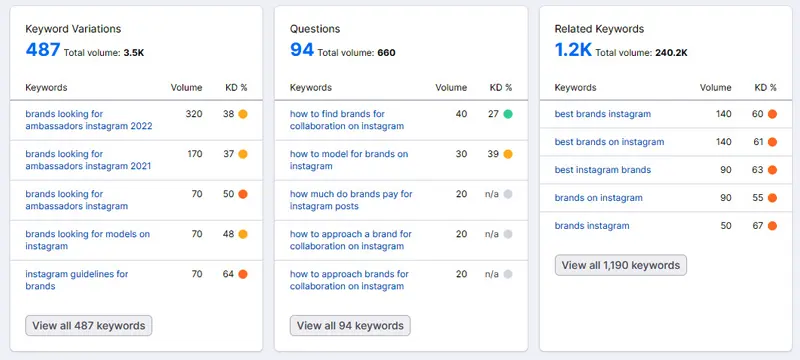
Task: Click KD % header in Keyword Variations table
Action: coord(236,88)
